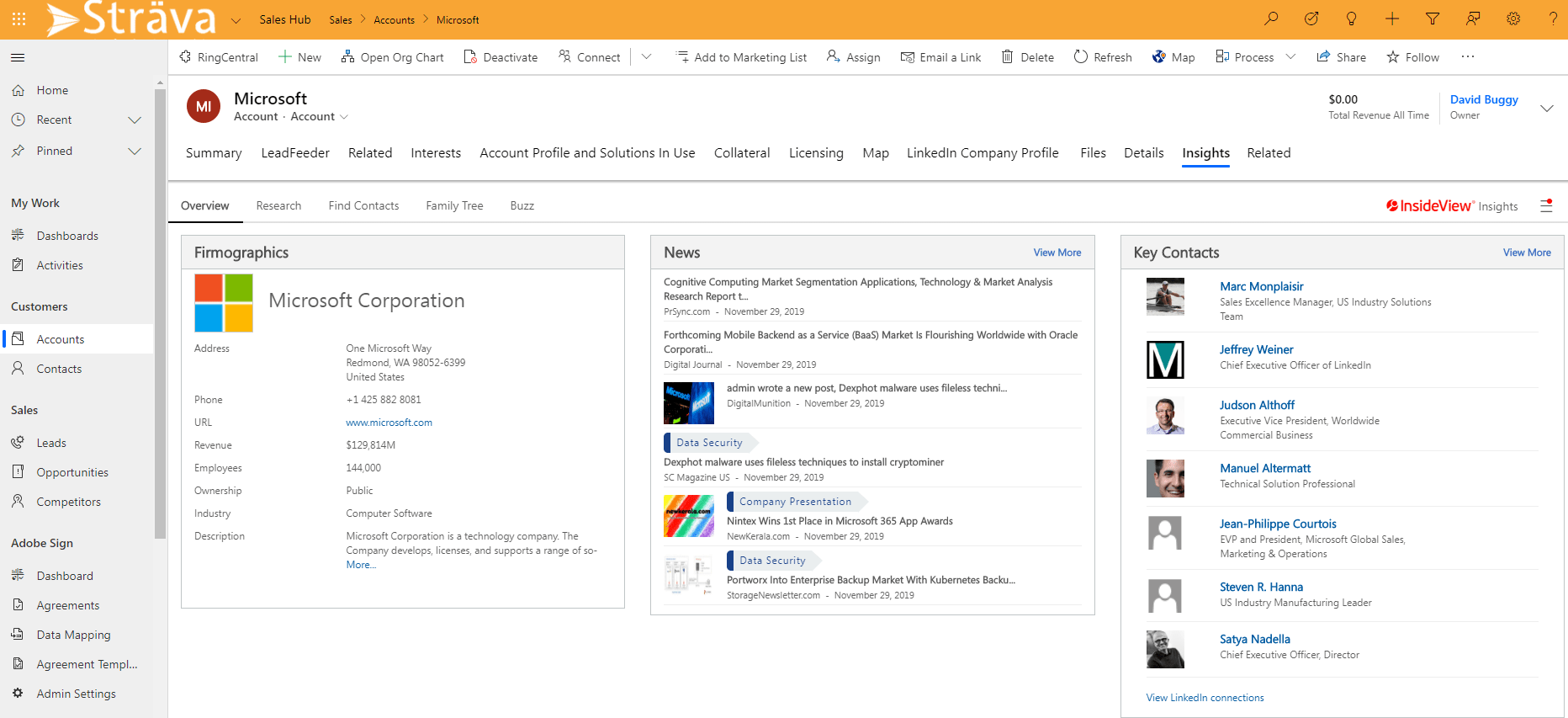Open Adobe Sign Agreements
1568x718 pixels.
(x=68, y=606)
